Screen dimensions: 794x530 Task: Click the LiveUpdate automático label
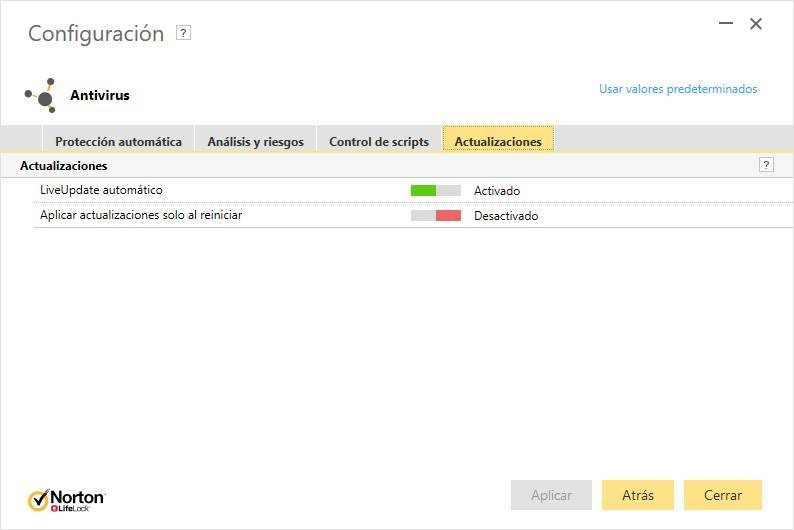click(x=101, y=190)
